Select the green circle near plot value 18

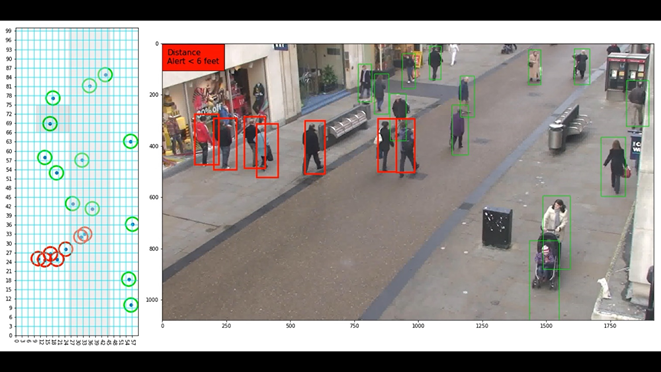[x=129, y=279]
